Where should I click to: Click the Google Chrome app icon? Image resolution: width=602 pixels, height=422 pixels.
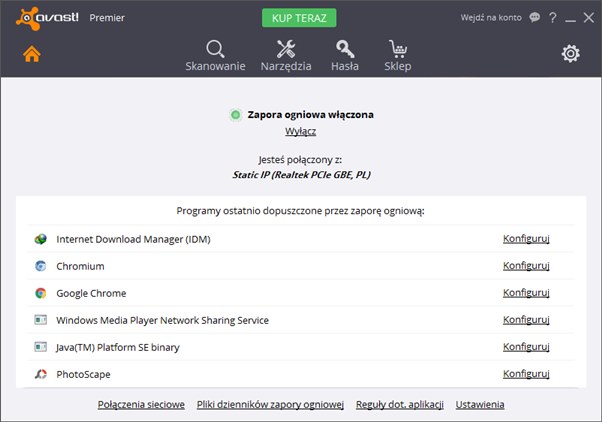41,293
